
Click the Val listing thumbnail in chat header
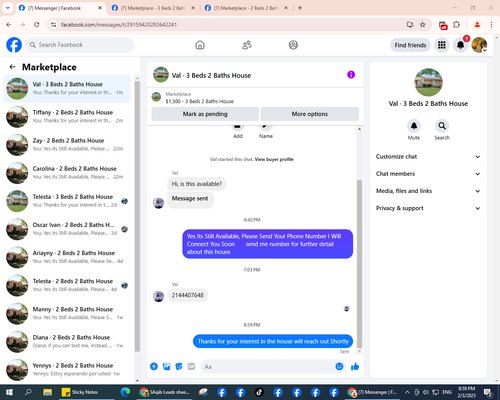coord(161,75)
